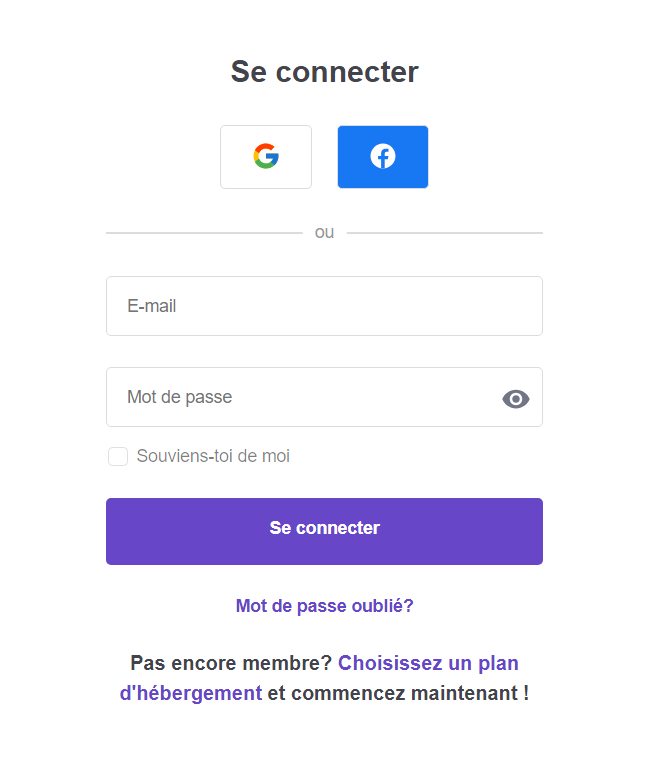The height and width of the screenshot is (759, 671).
Task: Sign in with the Facebook icon
Action: 383,157
